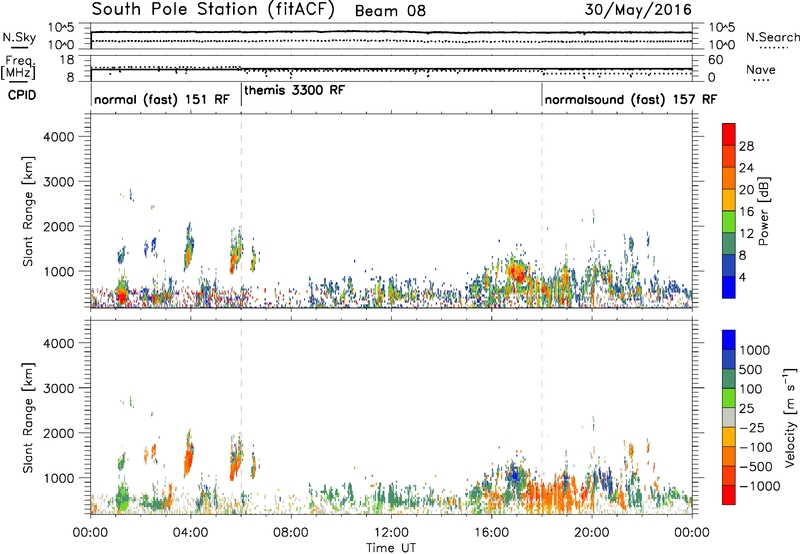Screen dimensions: 800x554
Task: Click the strong red echo near 17:00 in power panel
Action: click(x=518, y=271)
